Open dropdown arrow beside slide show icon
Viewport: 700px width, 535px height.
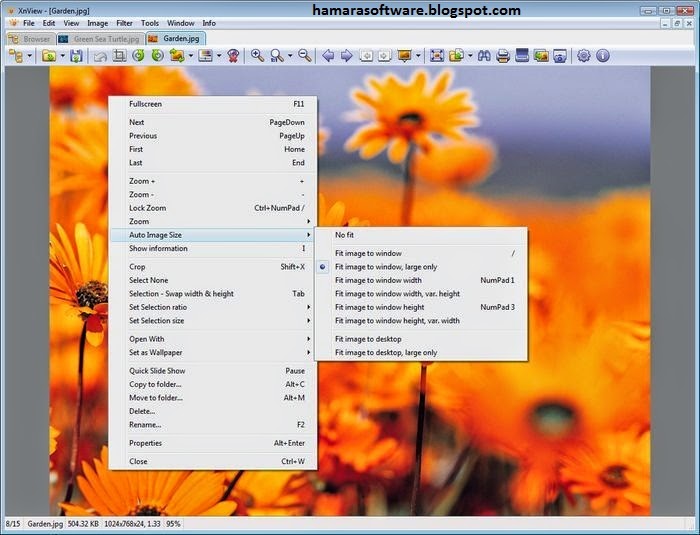click(x=418, y=56)
